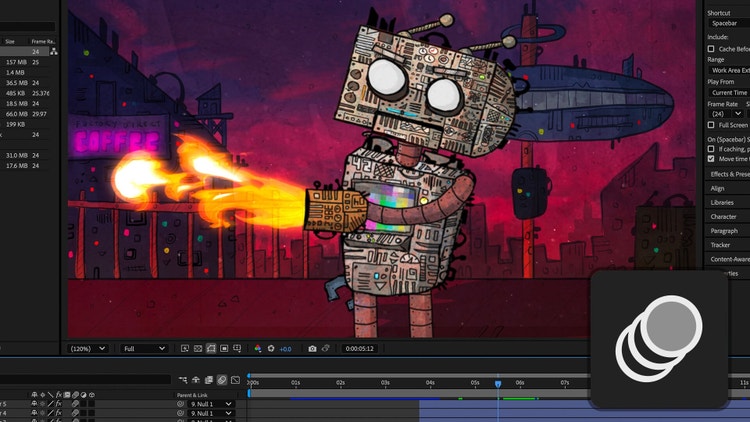Click the Collapse Transformations column header icon
This screenshot has width=750, height=422.
click(x=43, y=395)
